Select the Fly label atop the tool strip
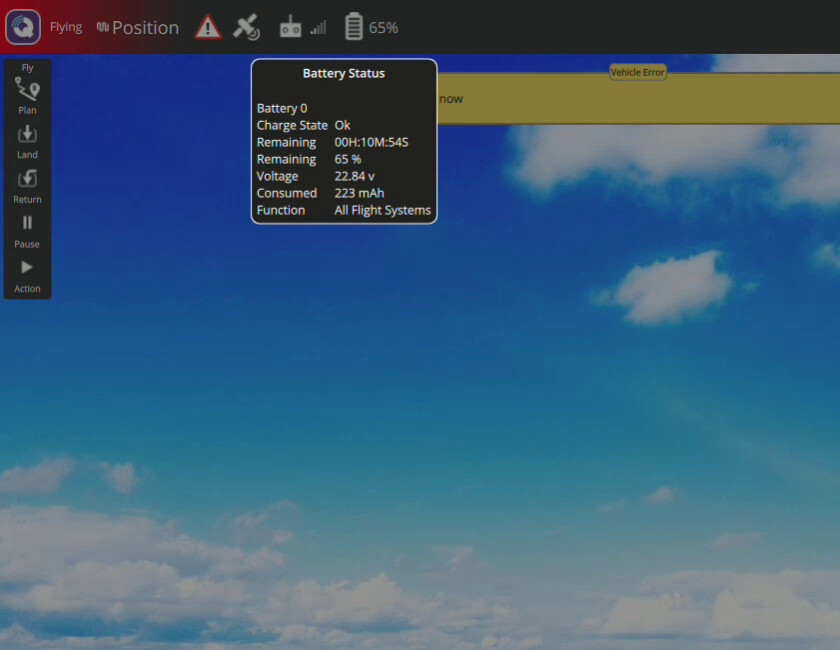Screen dimensions: 840x650 [x=27, y=68]
